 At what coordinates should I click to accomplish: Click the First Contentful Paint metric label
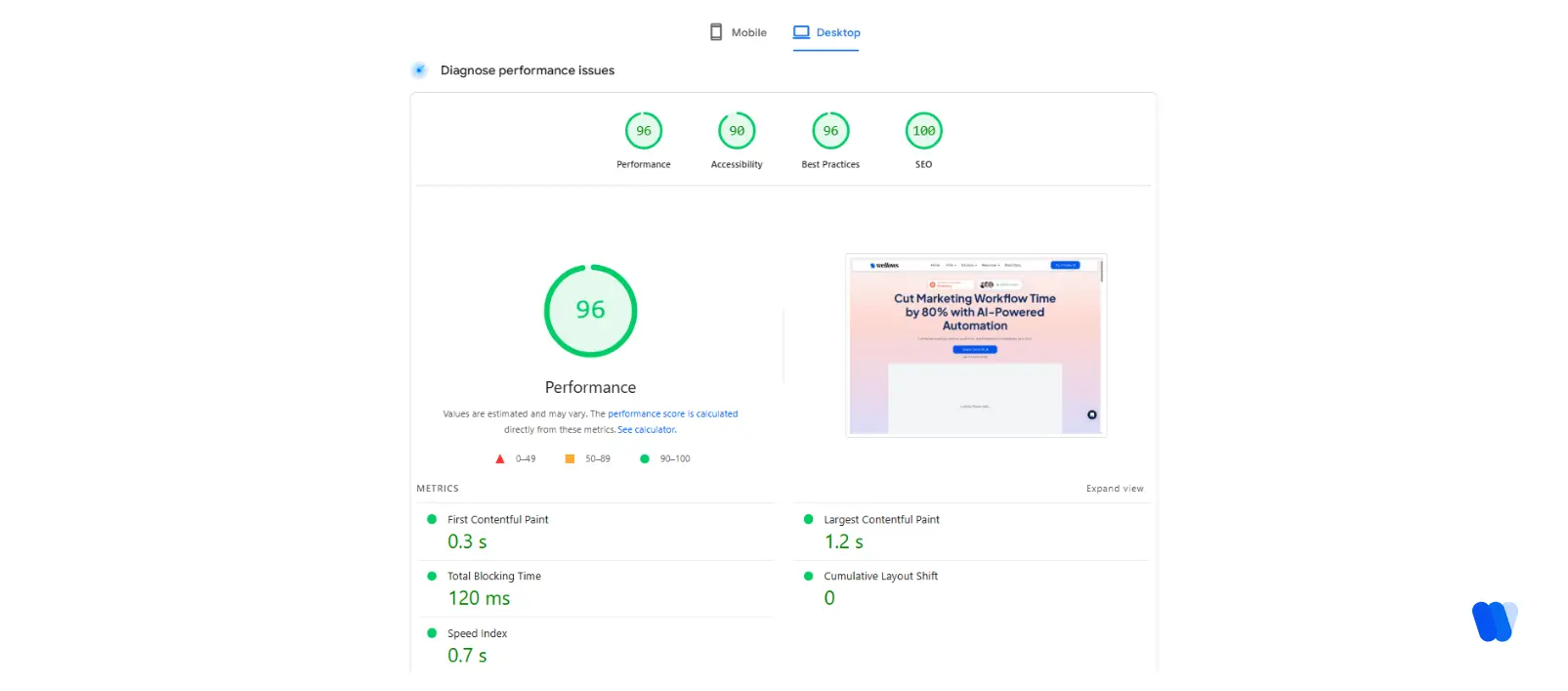point(498,520)
